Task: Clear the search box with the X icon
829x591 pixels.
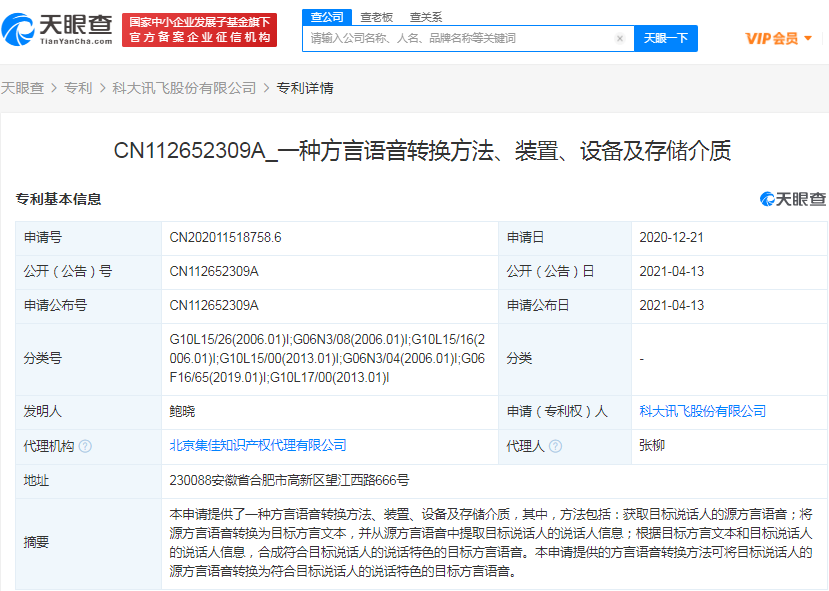Action: coord(620,39)
